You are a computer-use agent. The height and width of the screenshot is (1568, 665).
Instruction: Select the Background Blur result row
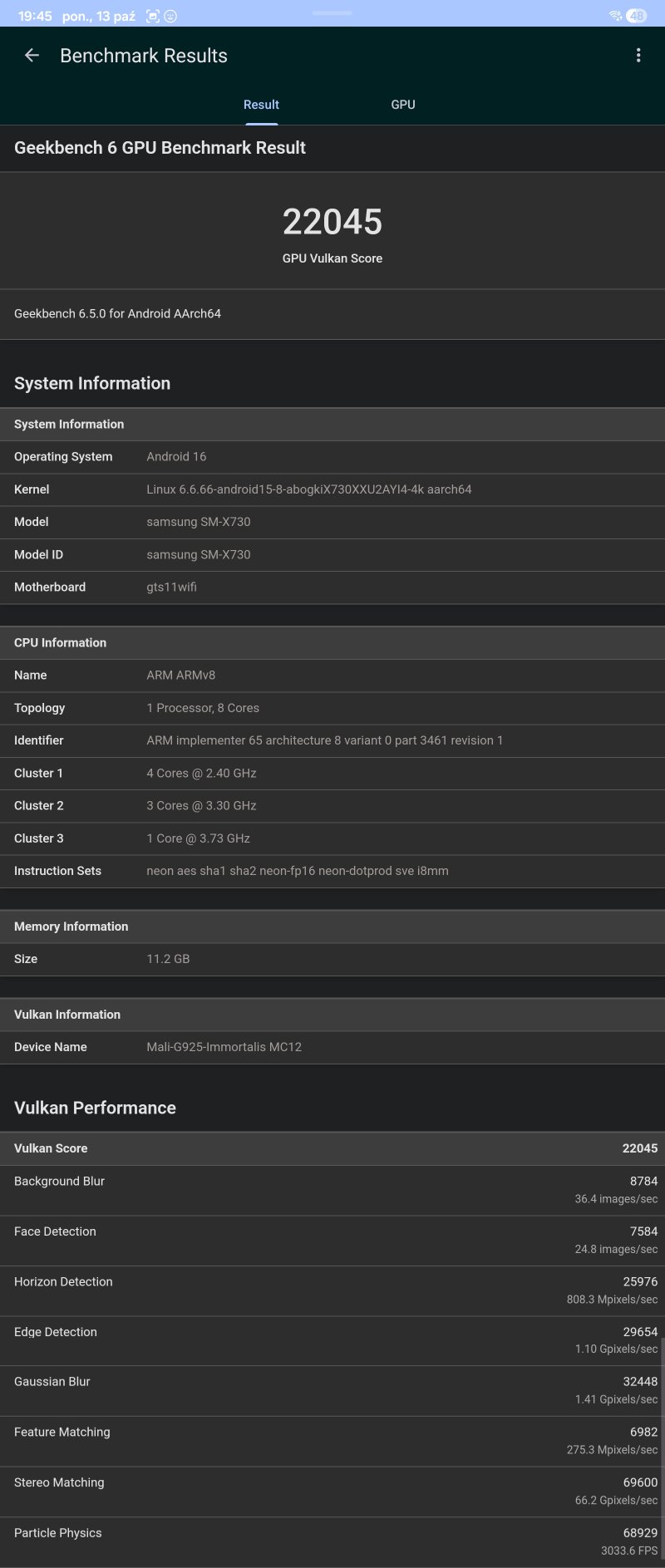point(332,1190)
